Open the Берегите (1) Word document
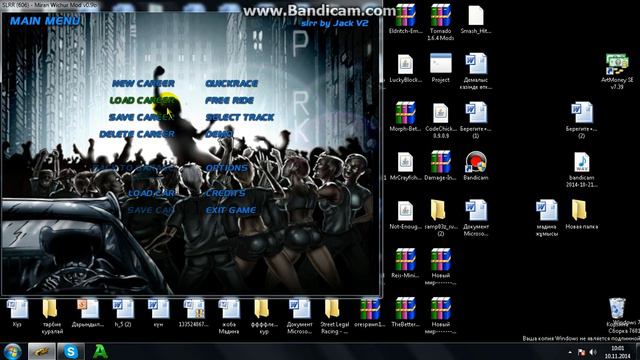This screenshot has width=640, height=360. click(x=476, y=113)
